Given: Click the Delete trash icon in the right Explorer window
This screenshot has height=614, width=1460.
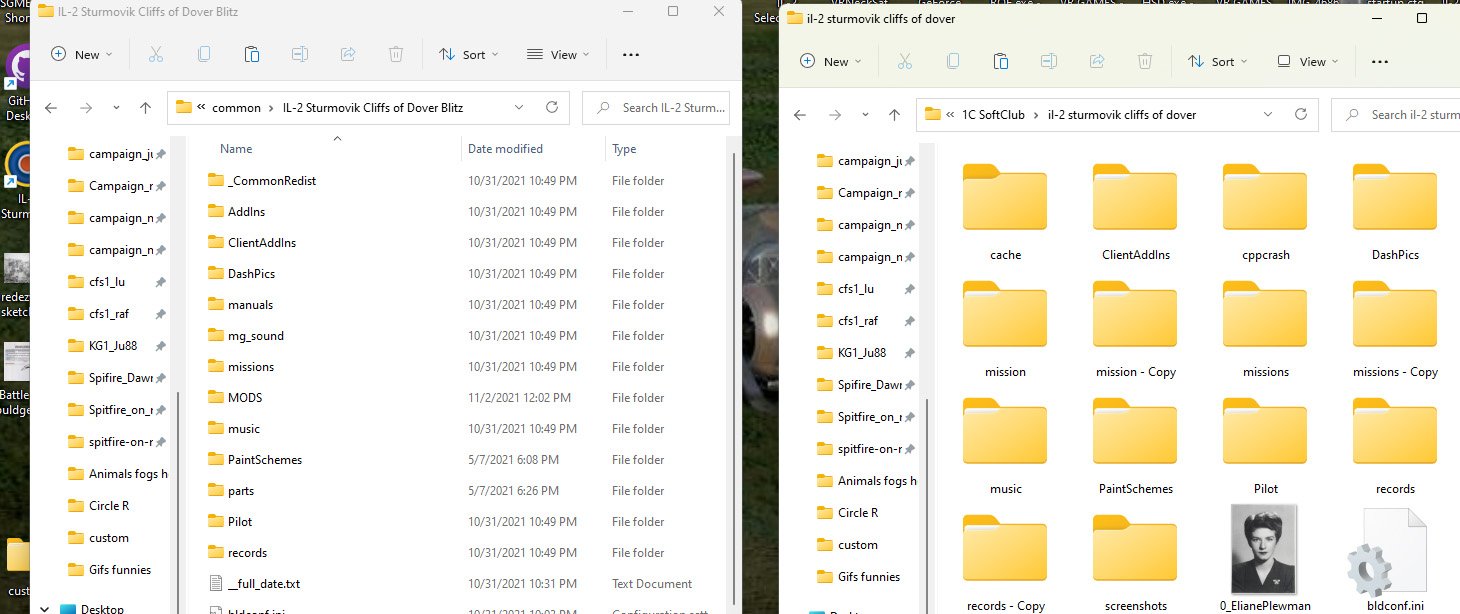Looking at the screenshot, I should click(1145, 62).
